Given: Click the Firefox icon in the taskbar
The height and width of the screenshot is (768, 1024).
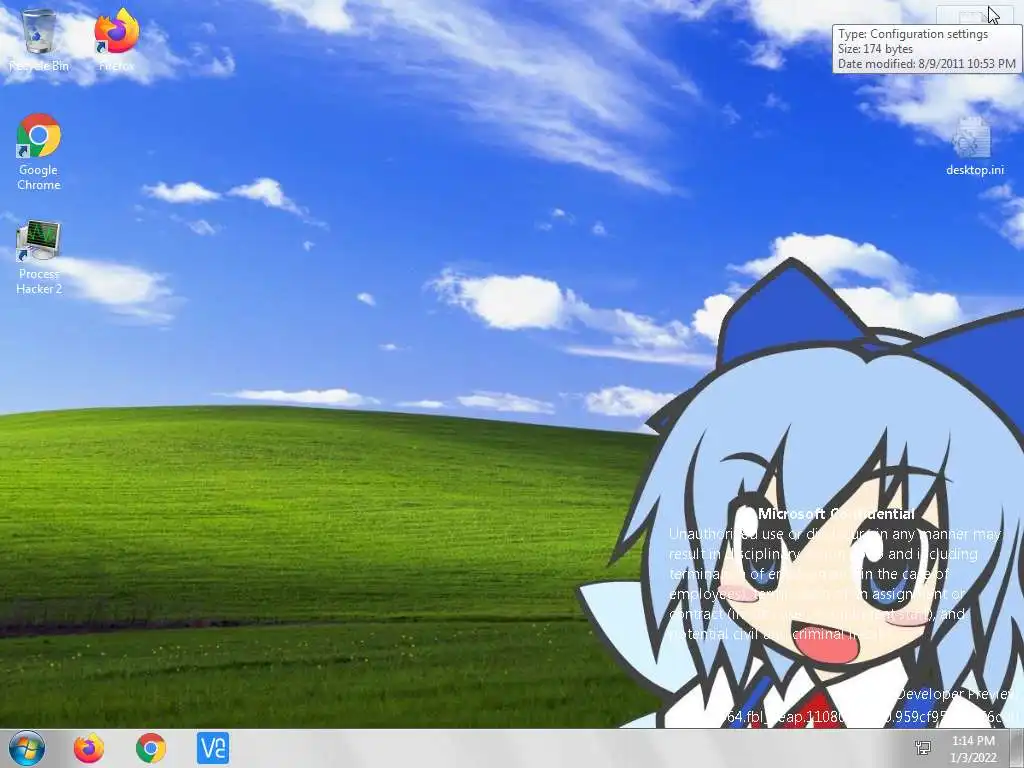Looking at the screenshot, I should 89,748.
